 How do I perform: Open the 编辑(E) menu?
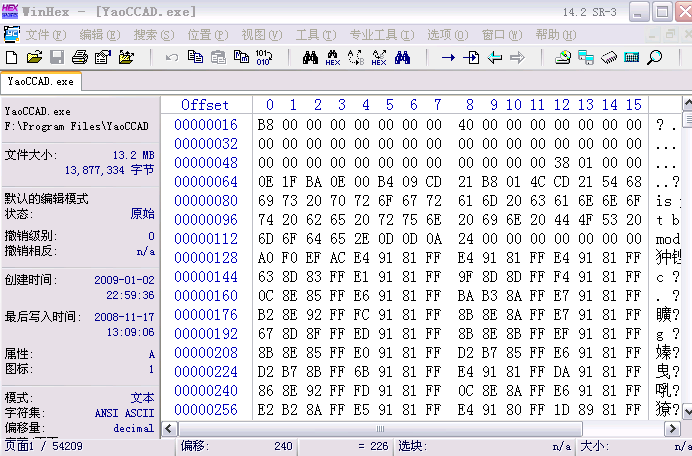(100, 35)
